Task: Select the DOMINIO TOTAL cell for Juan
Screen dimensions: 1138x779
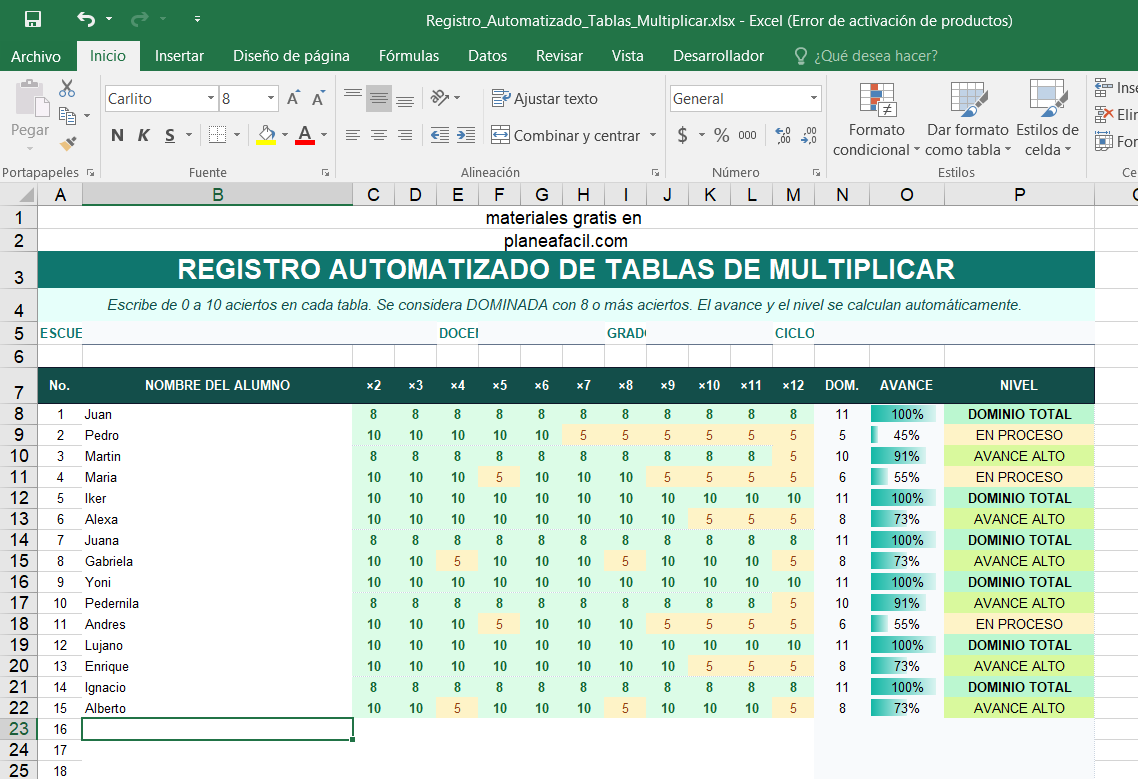Action: click(x=1019, y=414)
